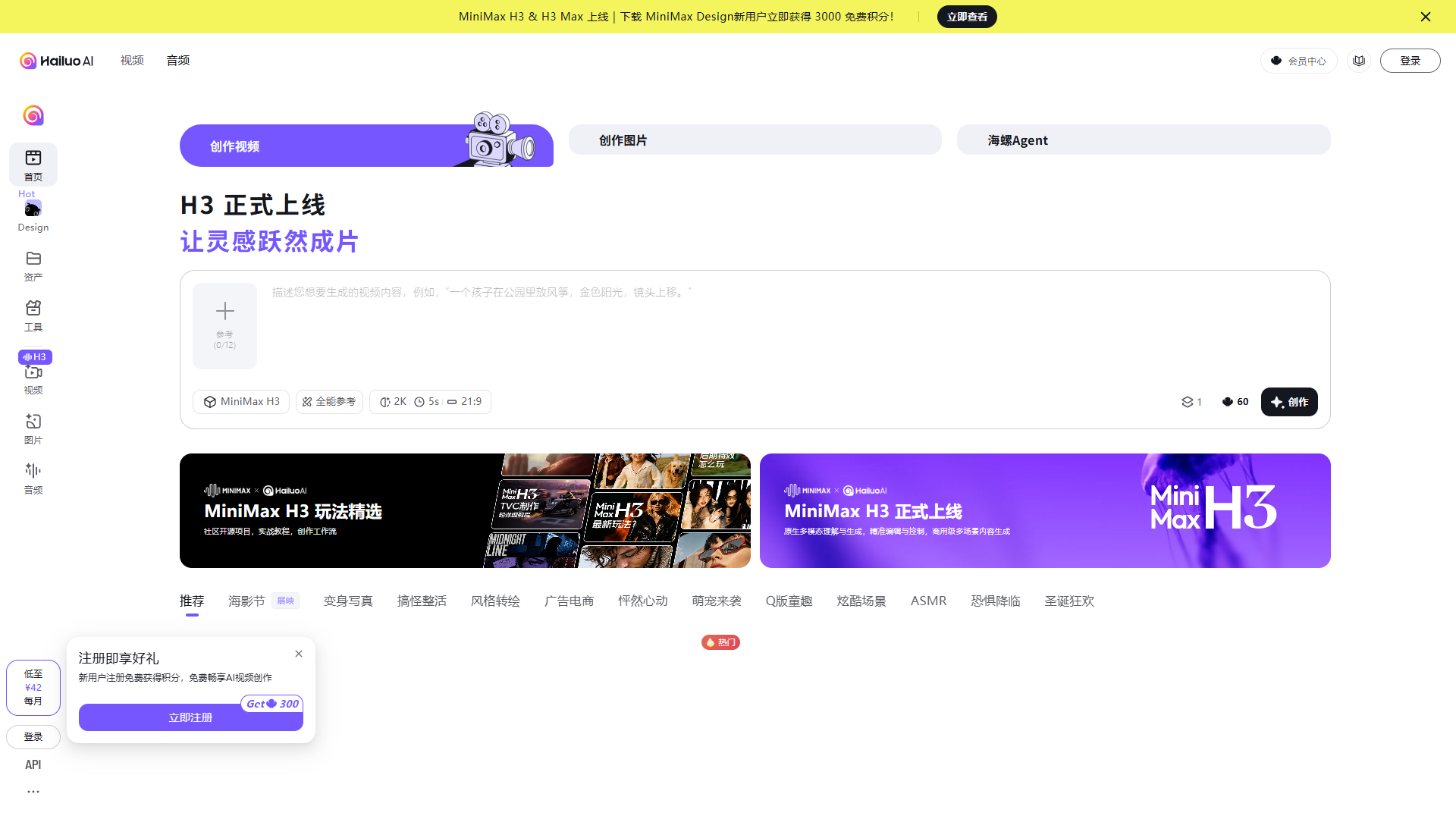Open the MiniMax H3 玩法精选 banner
The width and height of the screenshot is (1456, 819).
coord(465,510)
